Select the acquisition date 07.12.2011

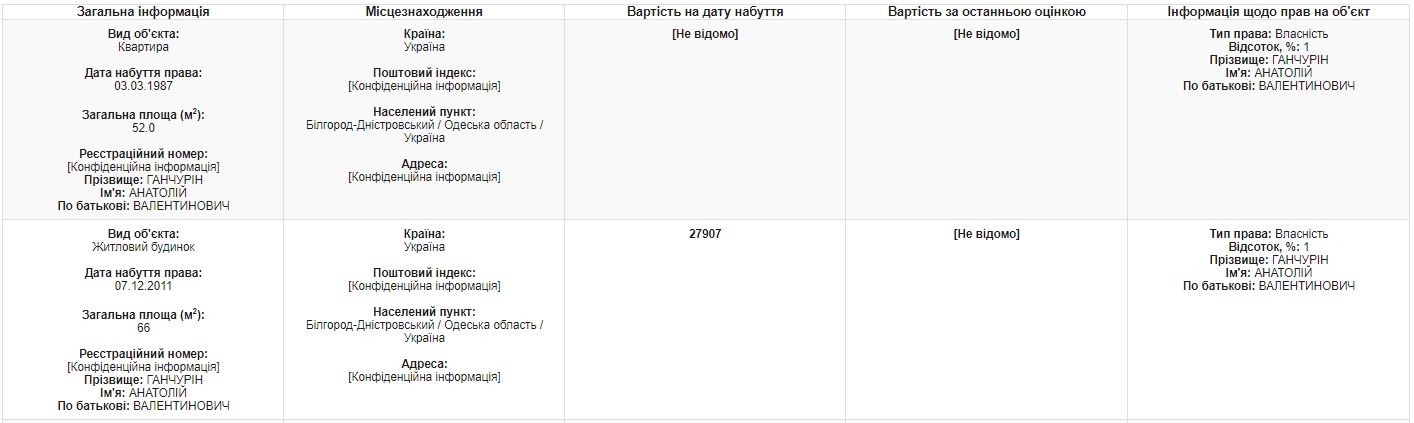143,287
